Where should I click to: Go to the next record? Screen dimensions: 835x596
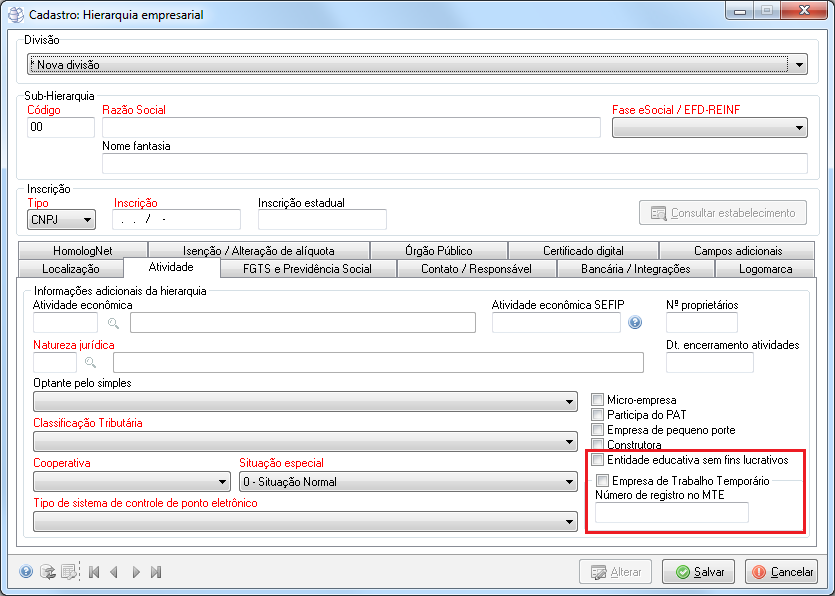[x=136, y=572]
